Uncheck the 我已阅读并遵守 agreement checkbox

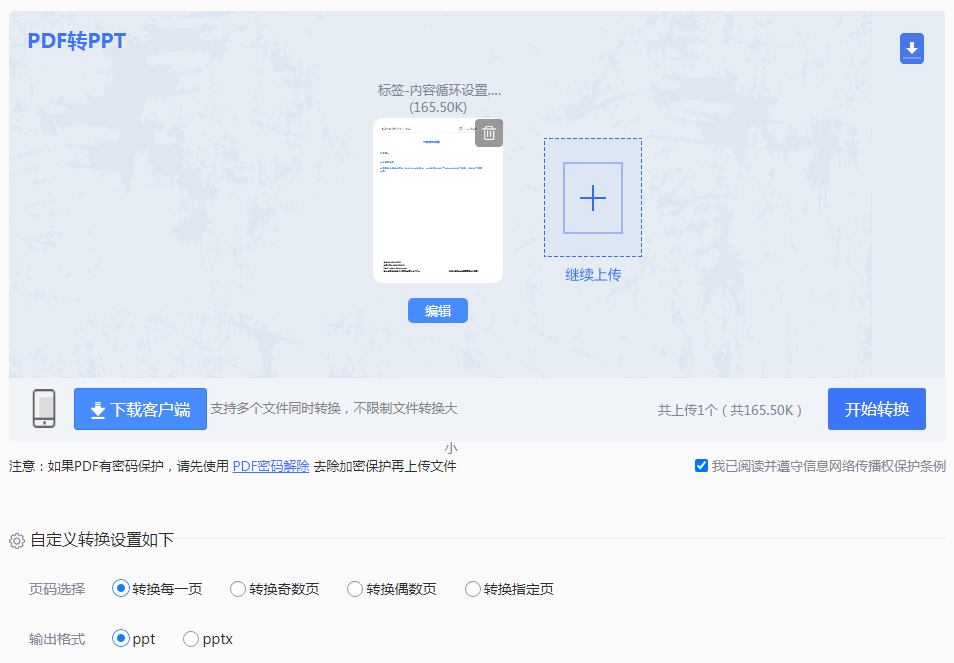pyautogui.click(x=701, y=465)
